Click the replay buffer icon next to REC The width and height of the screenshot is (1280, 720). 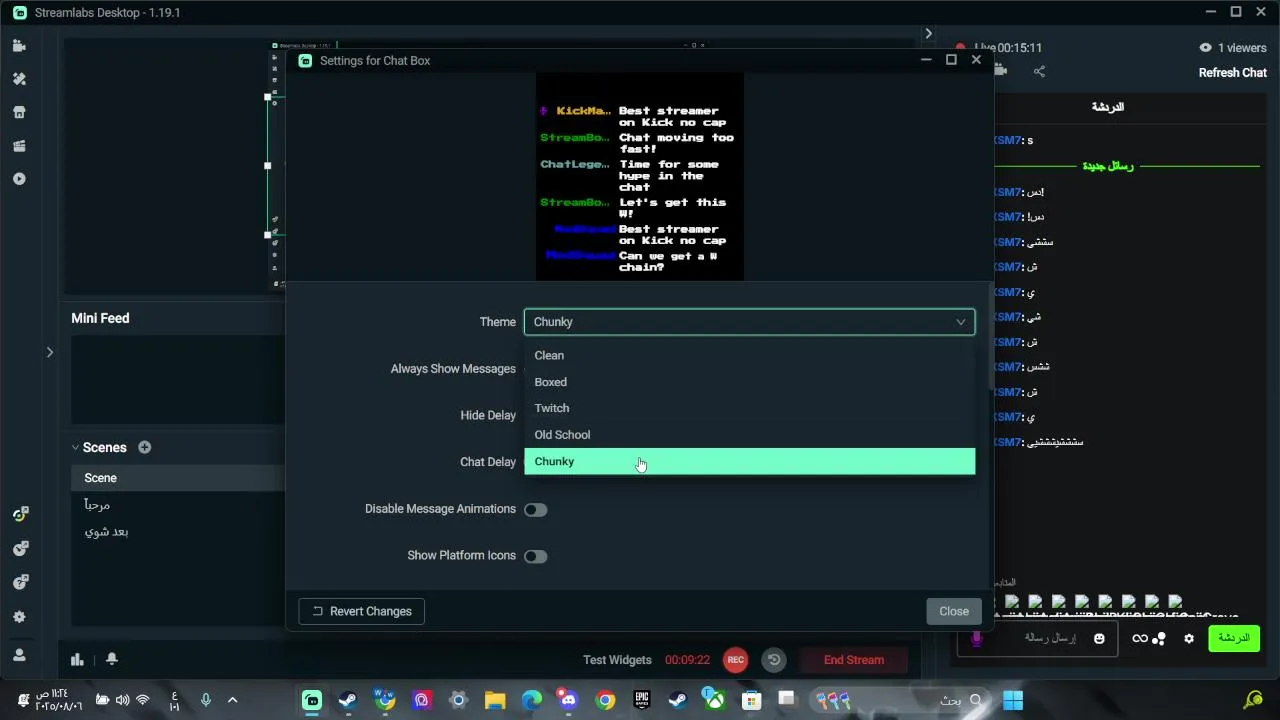tap(774, 660)
